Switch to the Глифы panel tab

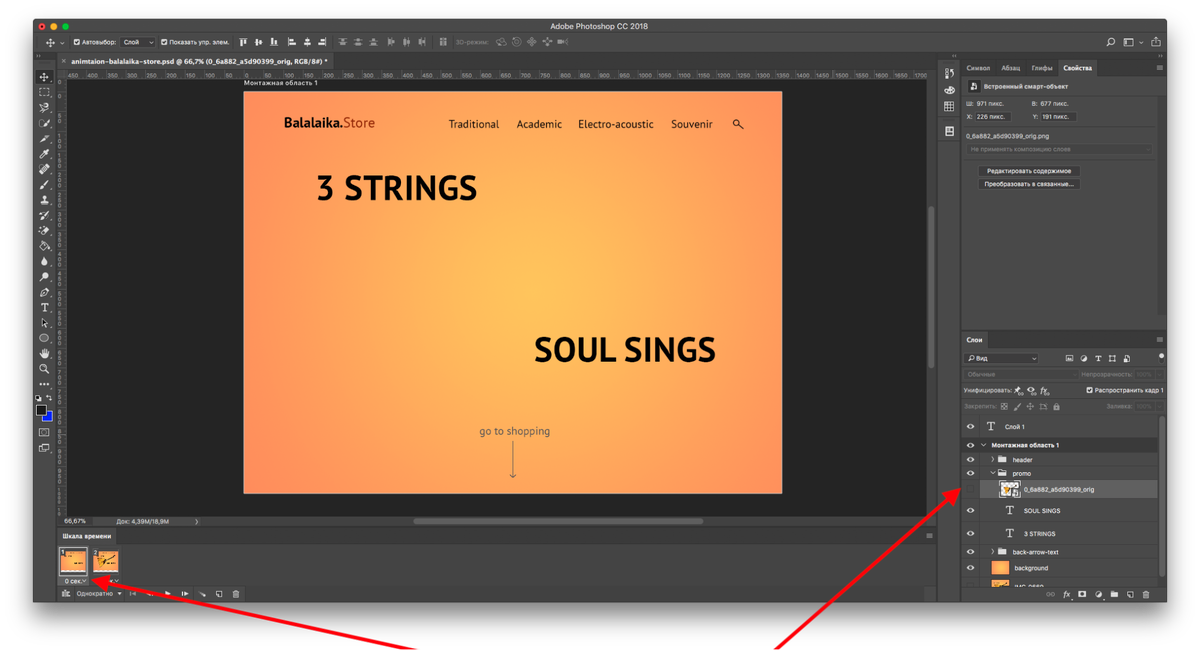(x=1041, y=68)
